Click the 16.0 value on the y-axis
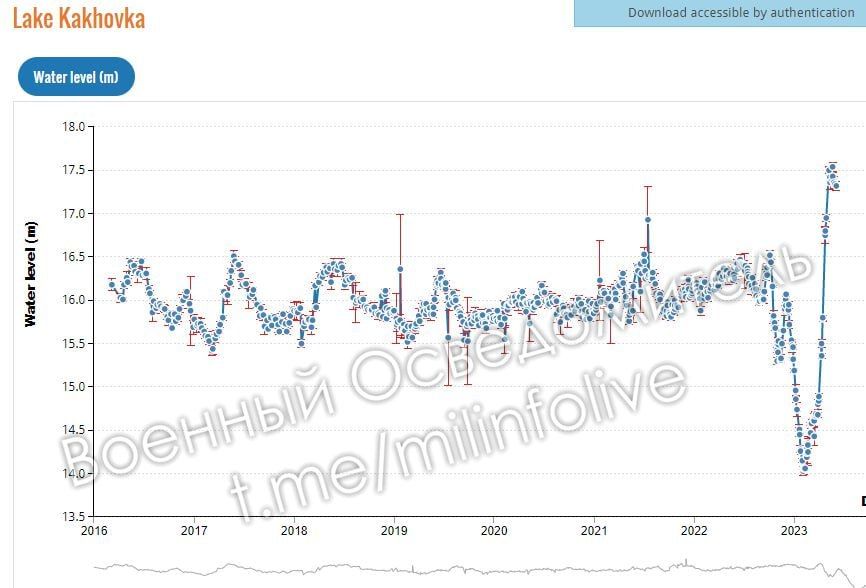This screenshot has width=866, height=588. tap(73, 300)
